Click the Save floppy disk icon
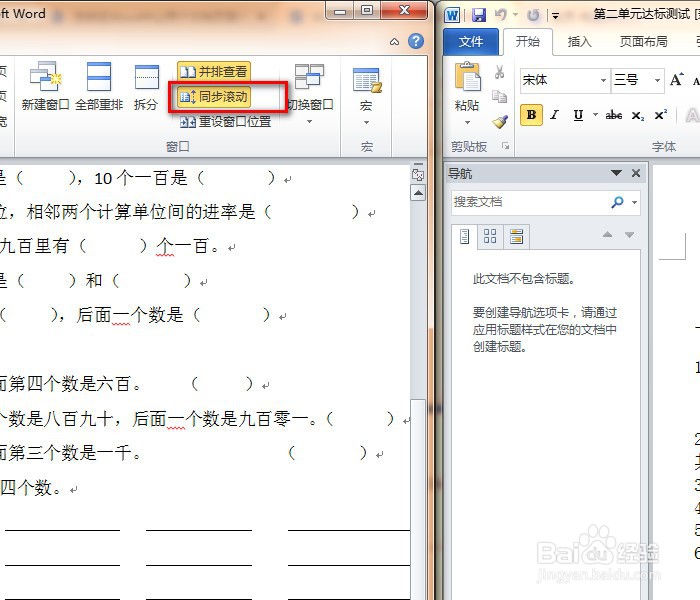The image size is (700, 600). click(x=479, y=15)
